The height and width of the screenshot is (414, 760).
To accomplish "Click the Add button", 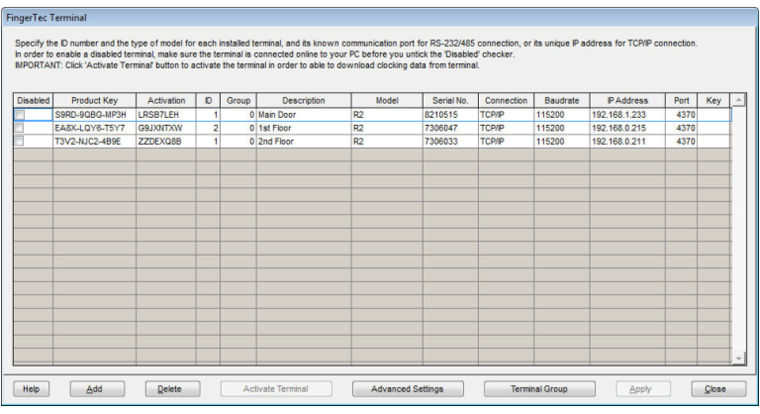I will [x=97, y=389].
